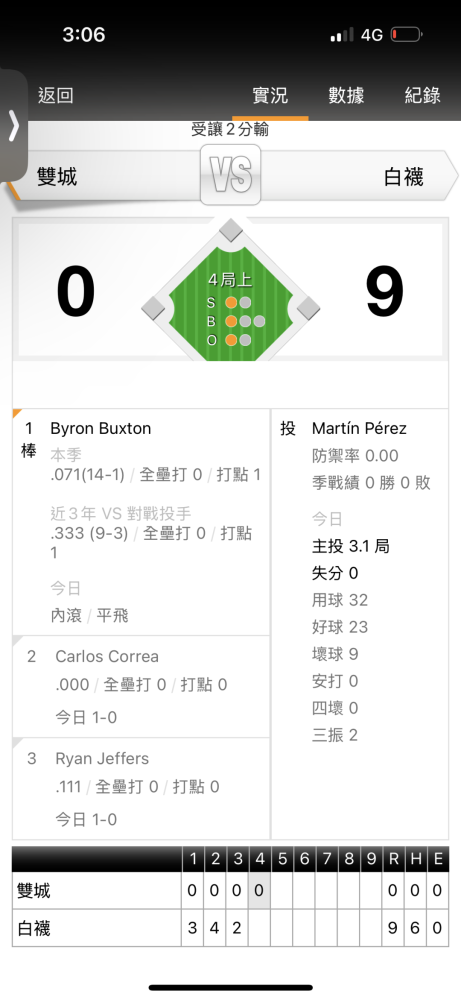461x1000 pixels.
Task: Tap first base on diamond
Action: [308, 308]
